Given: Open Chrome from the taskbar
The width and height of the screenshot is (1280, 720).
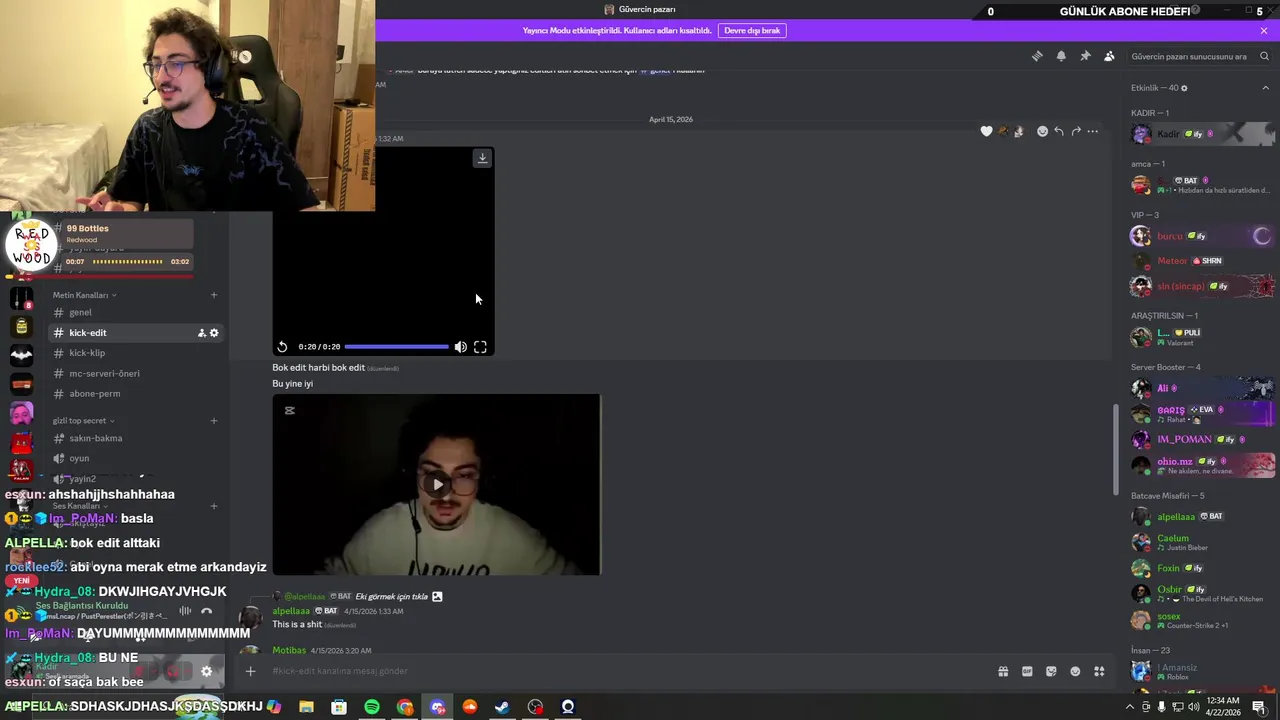Looking at the screenshot, I should 405,707.
